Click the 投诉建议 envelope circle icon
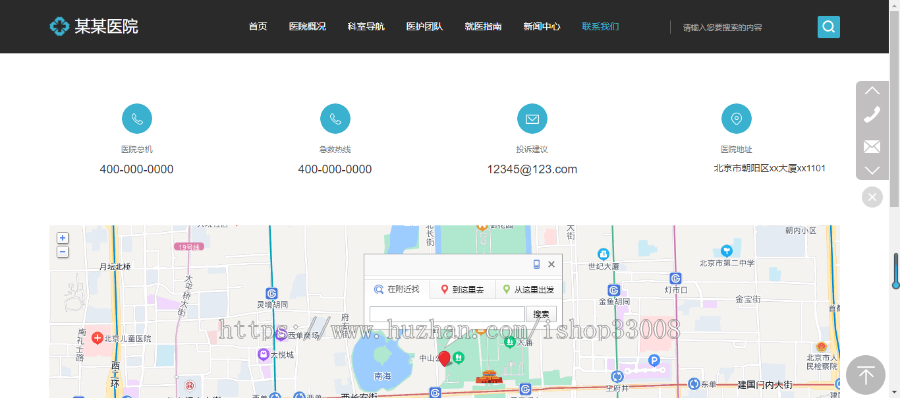The height and width of the screenshot is (398, 900). (532, 119)
